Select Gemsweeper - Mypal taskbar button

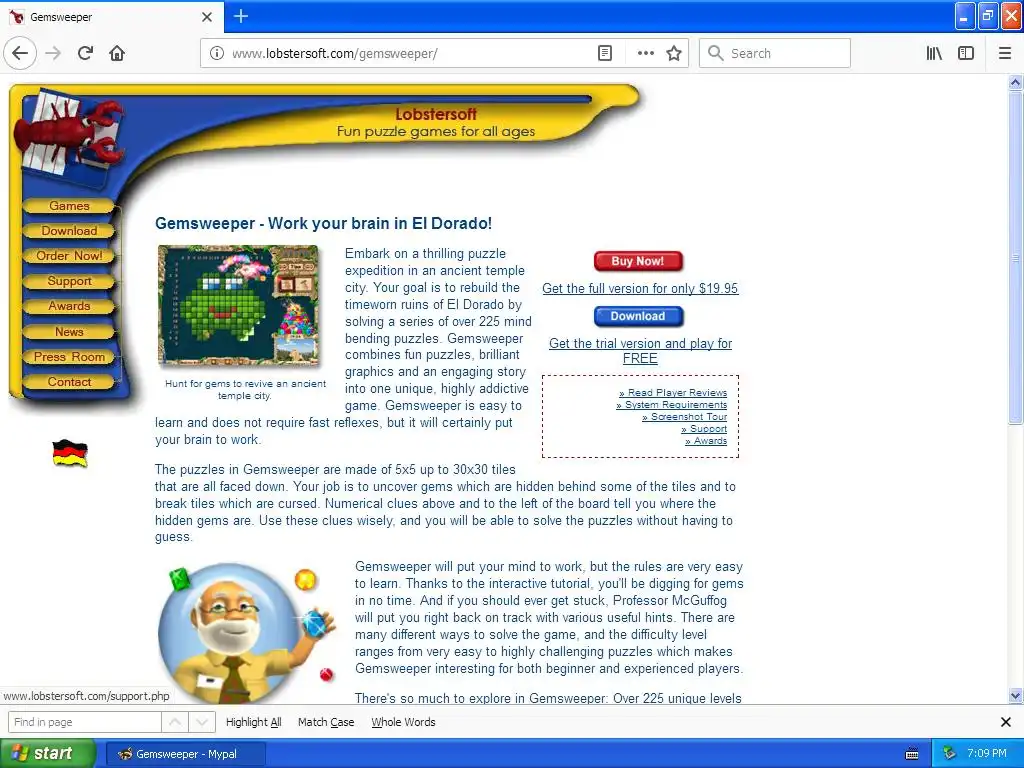coord(185,754)
